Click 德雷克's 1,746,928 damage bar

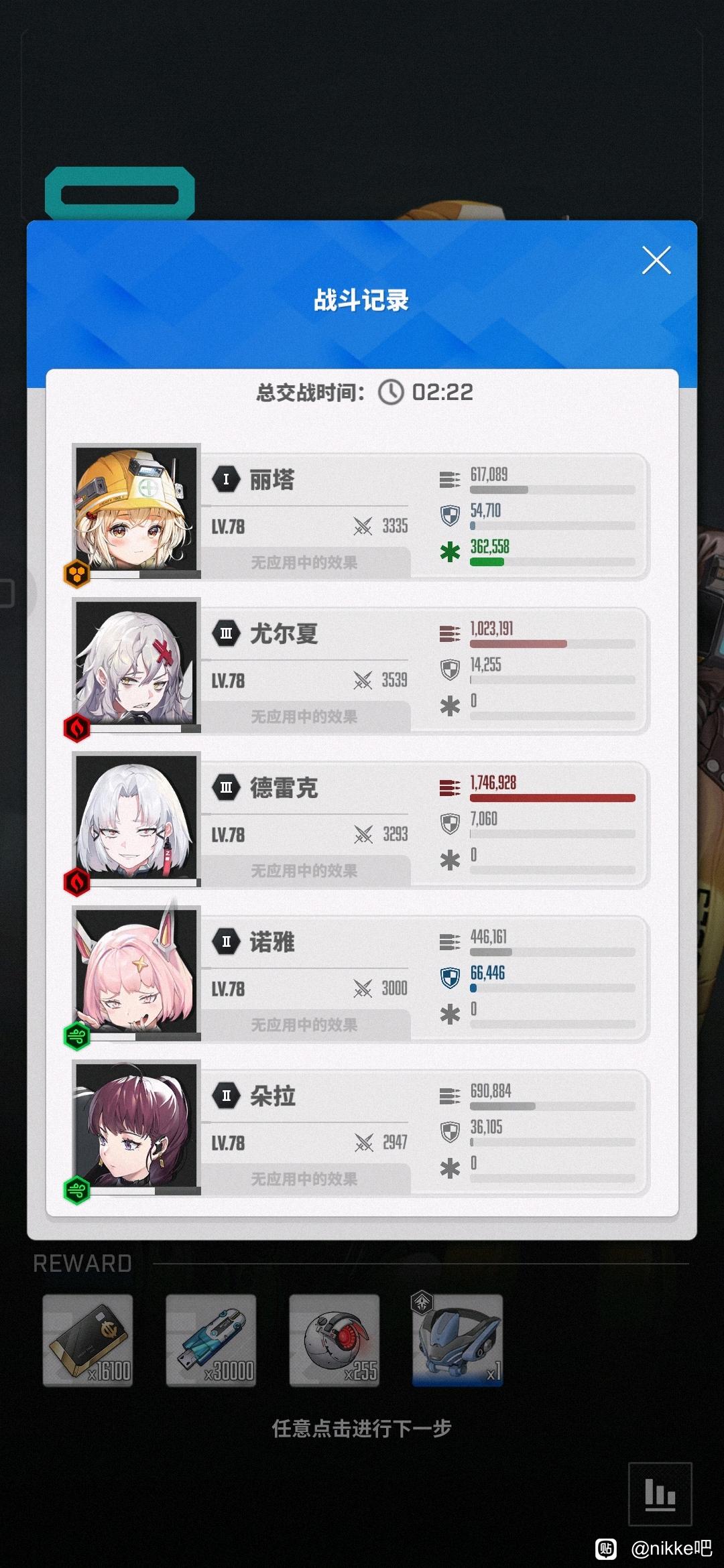[x=552, y=798]
